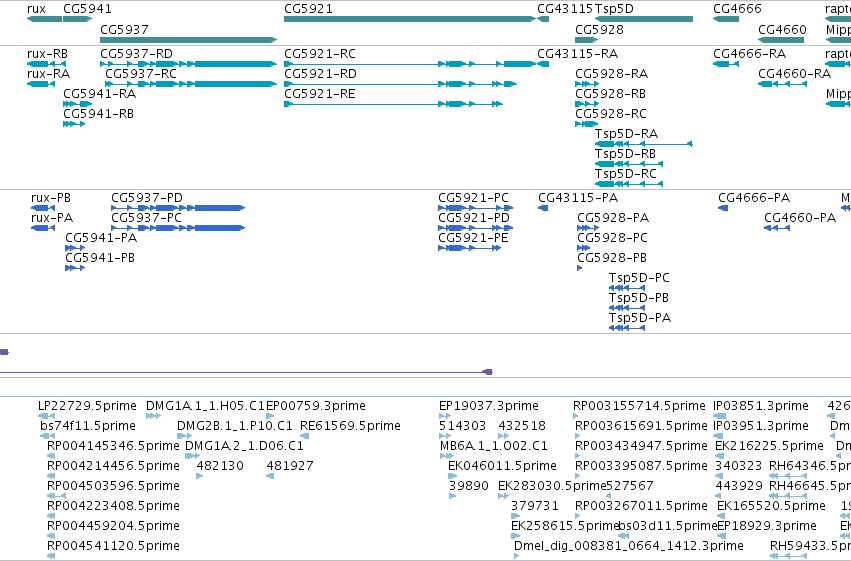Select transcript CG5937-RD
The height and width of the screenshot is (561, 851).
click(136, 54)
